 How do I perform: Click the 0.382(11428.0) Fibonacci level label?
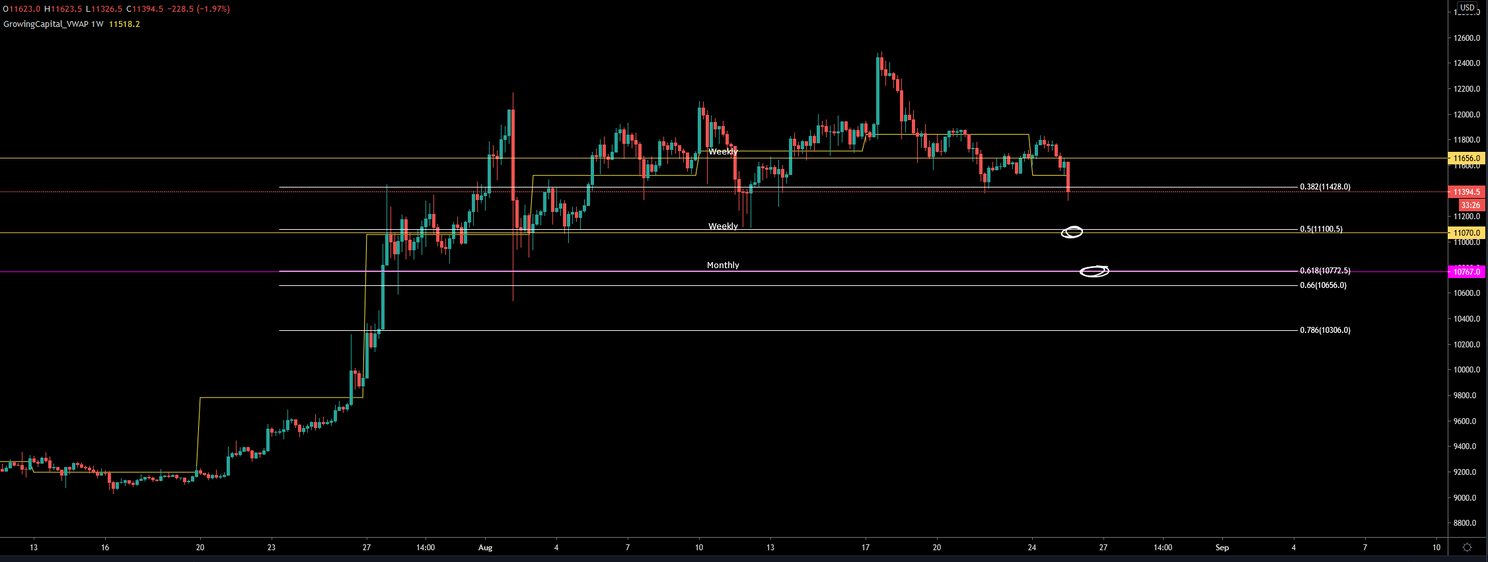(1325, 187)
